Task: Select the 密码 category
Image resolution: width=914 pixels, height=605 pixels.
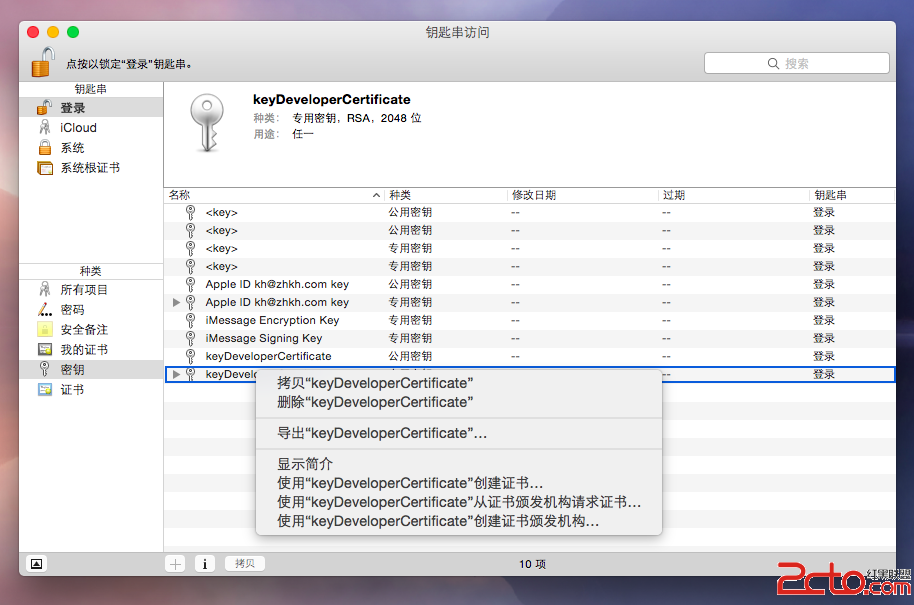Action: (72, 310)
